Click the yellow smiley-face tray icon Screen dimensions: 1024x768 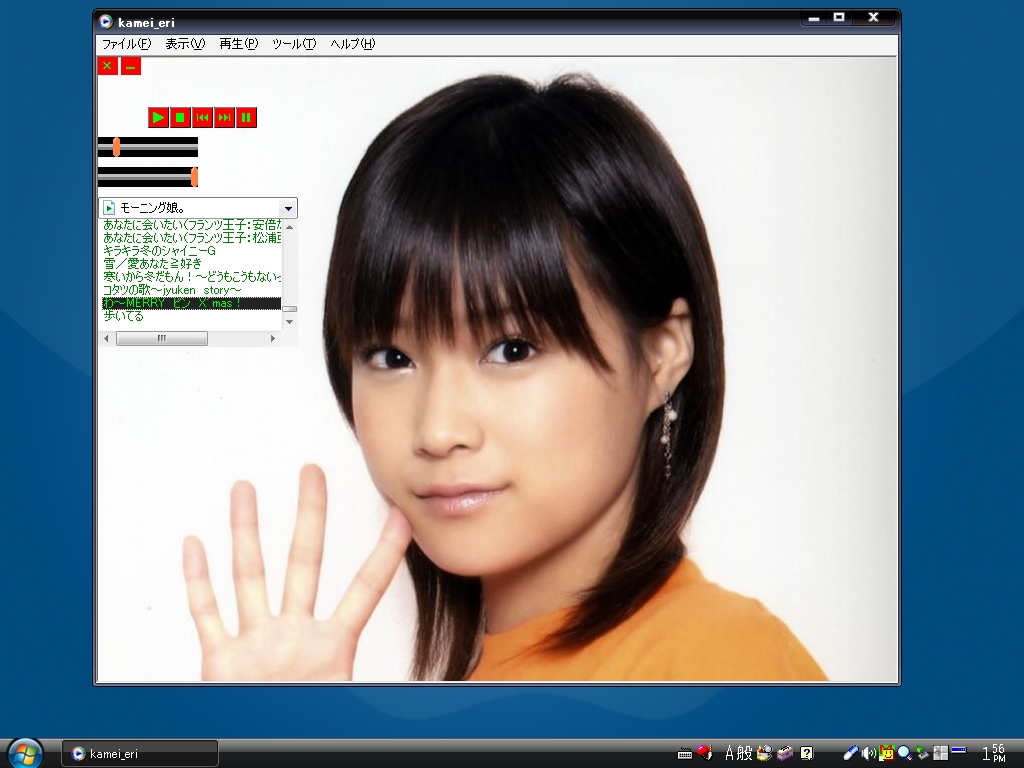886,753
